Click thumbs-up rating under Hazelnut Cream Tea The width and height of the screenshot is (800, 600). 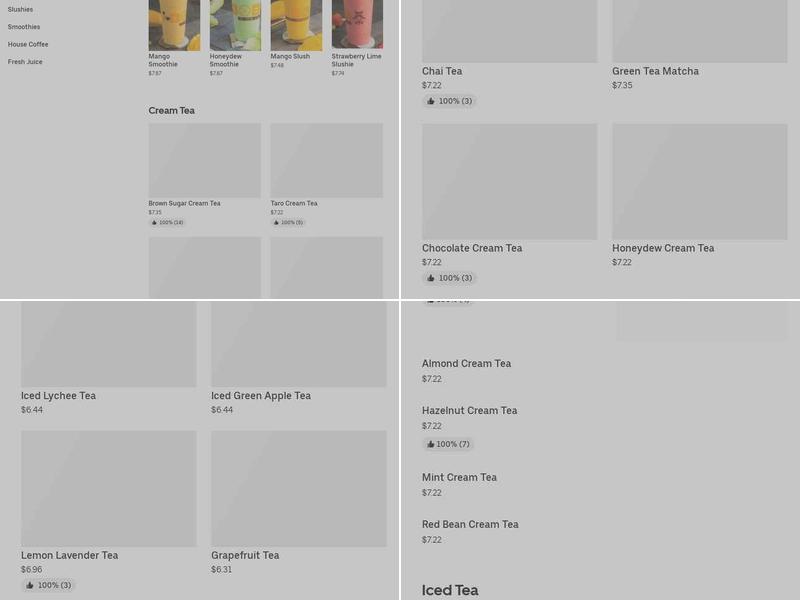(x=448, y=444)
